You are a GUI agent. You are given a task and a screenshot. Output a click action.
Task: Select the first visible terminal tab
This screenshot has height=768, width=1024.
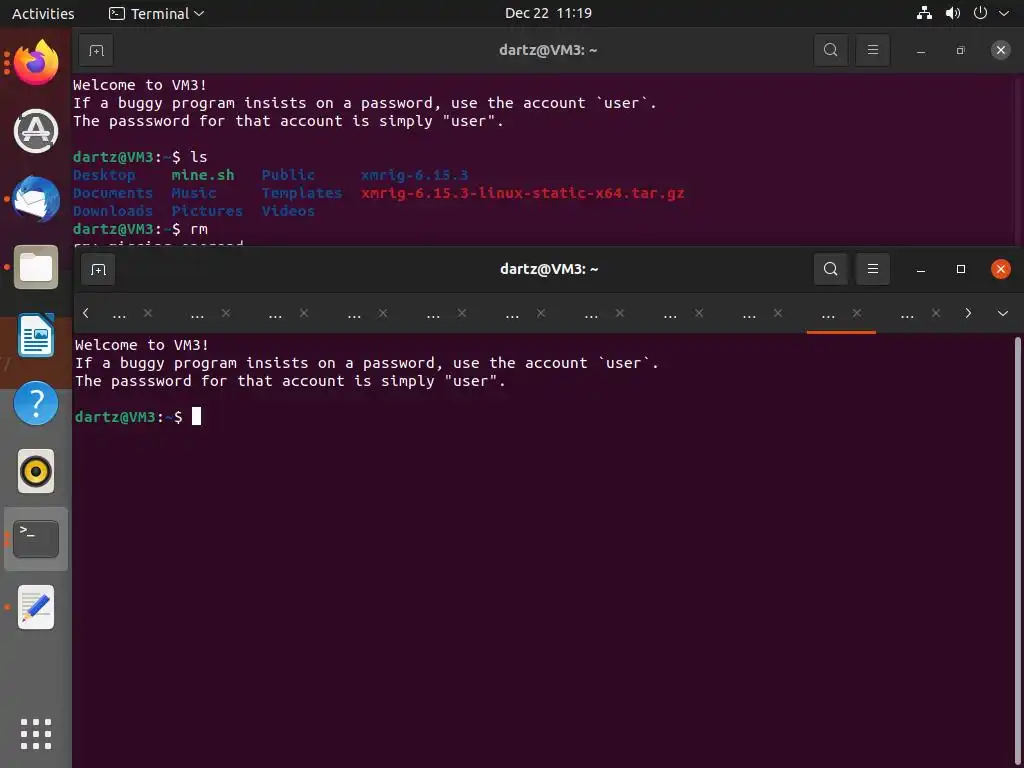click(x=119, y=314)
